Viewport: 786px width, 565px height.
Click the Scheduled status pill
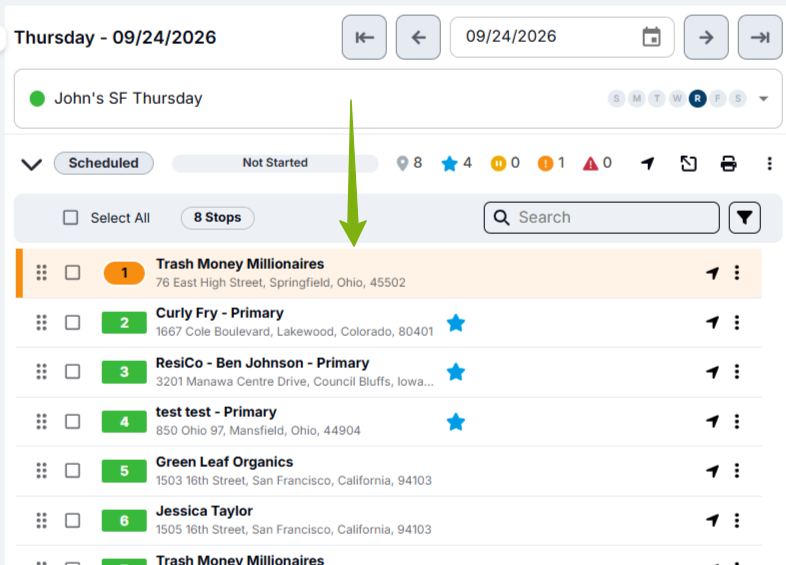[x=104, y=163]
